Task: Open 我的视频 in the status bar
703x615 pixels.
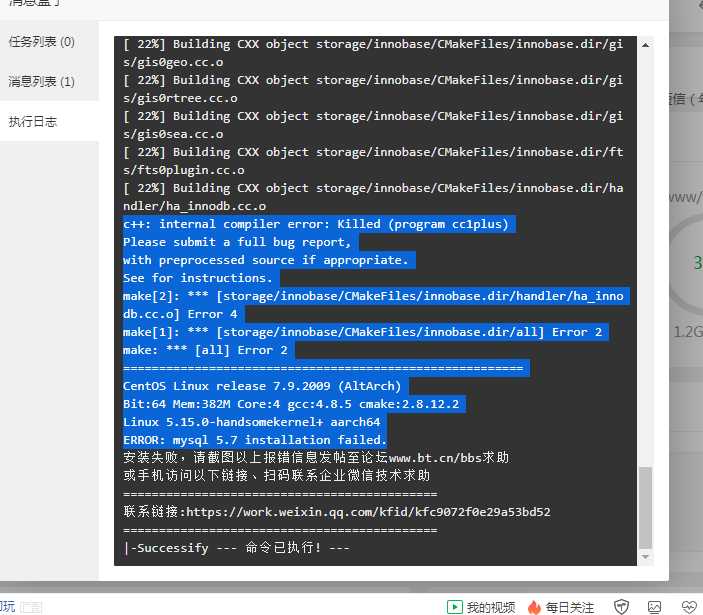Action: pos(481,607)
